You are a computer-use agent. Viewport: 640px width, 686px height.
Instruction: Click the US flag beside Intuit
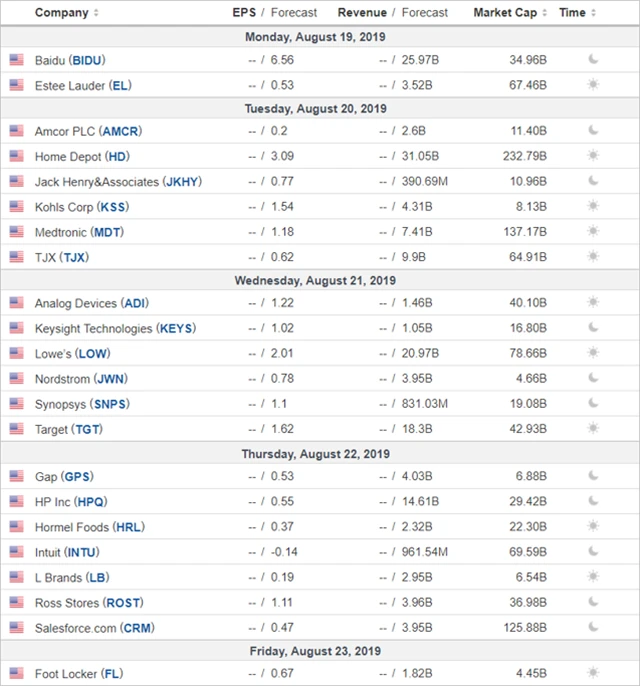pos(16,552)
